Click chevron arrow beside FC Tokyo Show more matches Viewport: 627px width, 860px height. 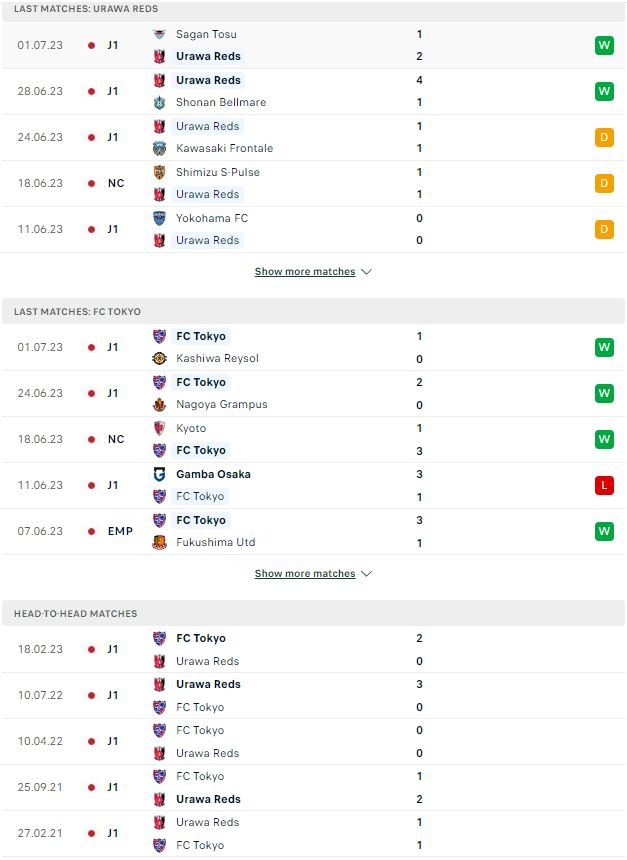tap(367, 574)
